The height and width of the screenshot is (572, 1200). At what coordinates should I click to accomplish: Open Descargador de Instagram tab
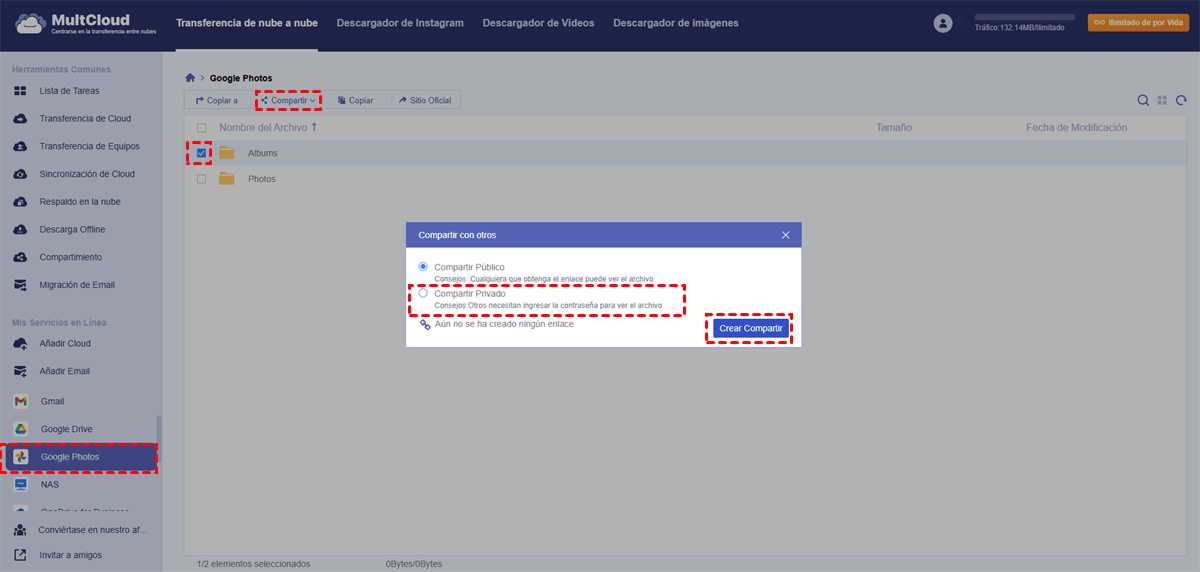coord(400,22)
